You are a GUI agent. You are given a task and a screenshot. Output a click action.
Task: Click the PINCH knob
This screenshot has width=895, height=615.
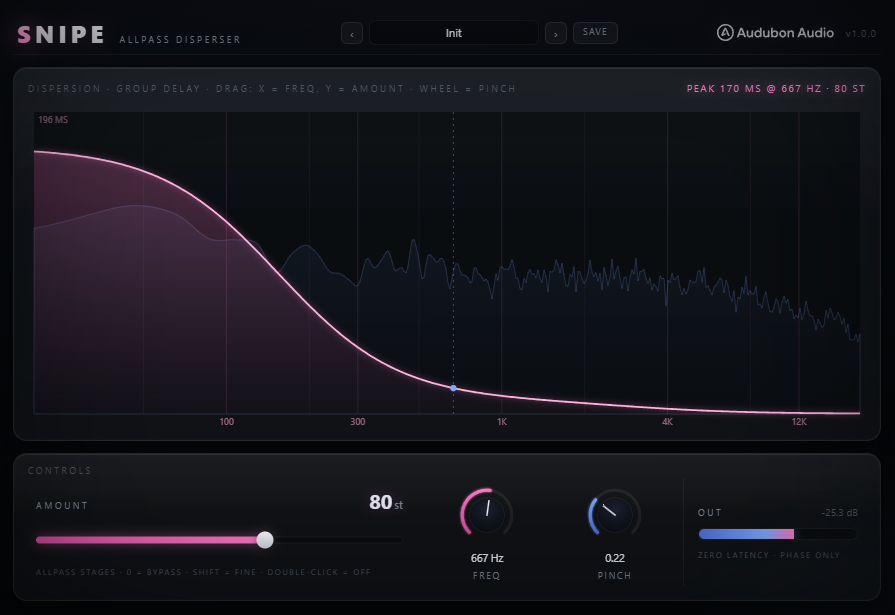click(614, 514)
